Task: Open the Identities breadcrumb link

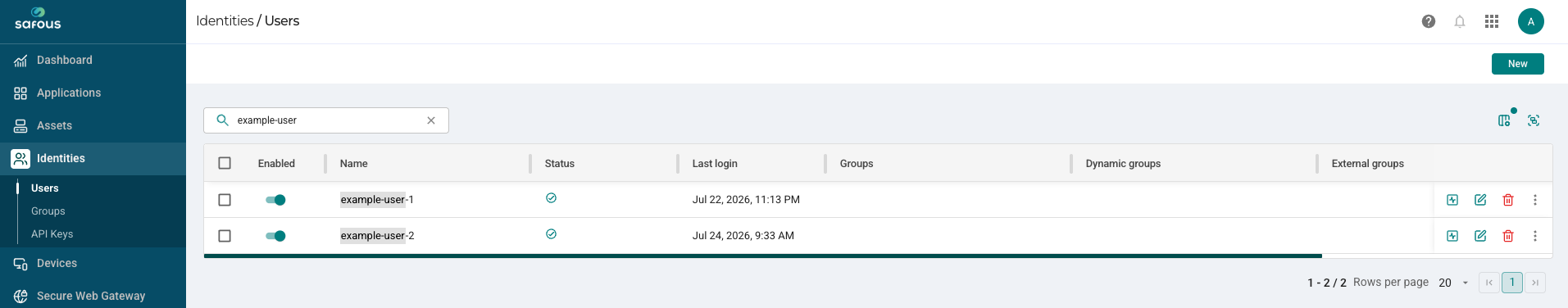Action: point(225,21)
